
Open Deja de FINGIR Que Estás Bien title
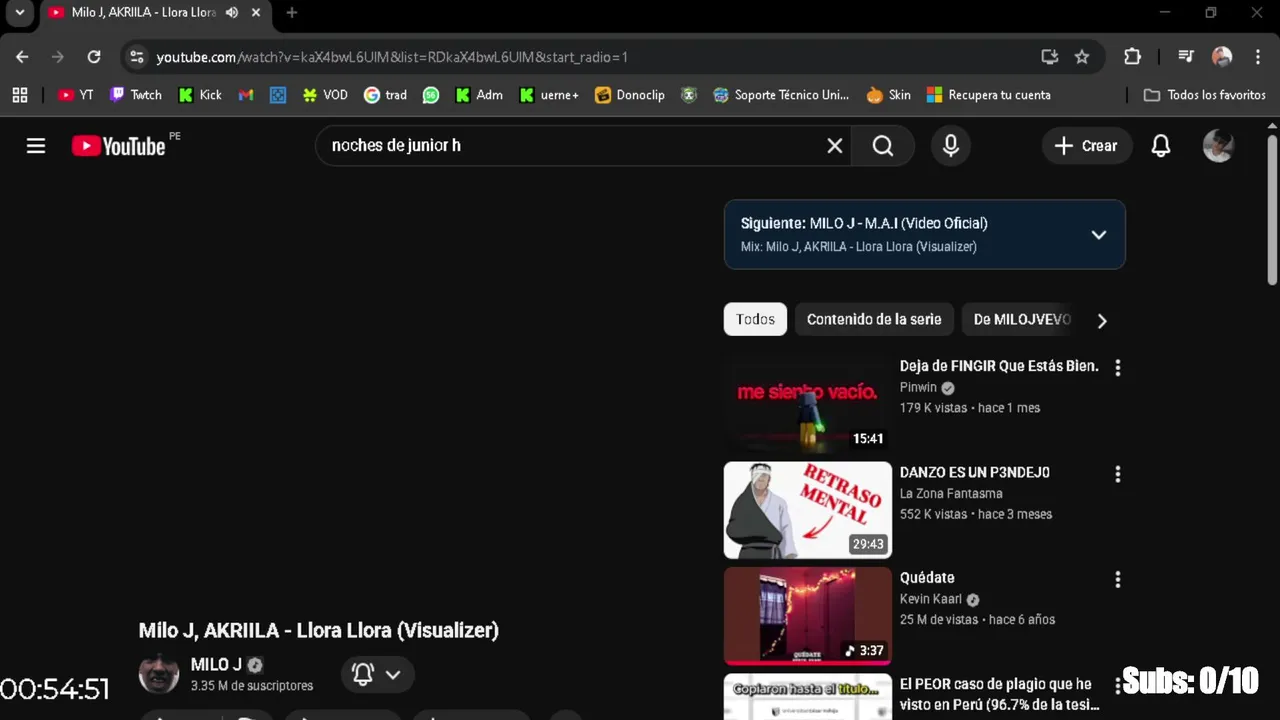click(x=999, y=366)
